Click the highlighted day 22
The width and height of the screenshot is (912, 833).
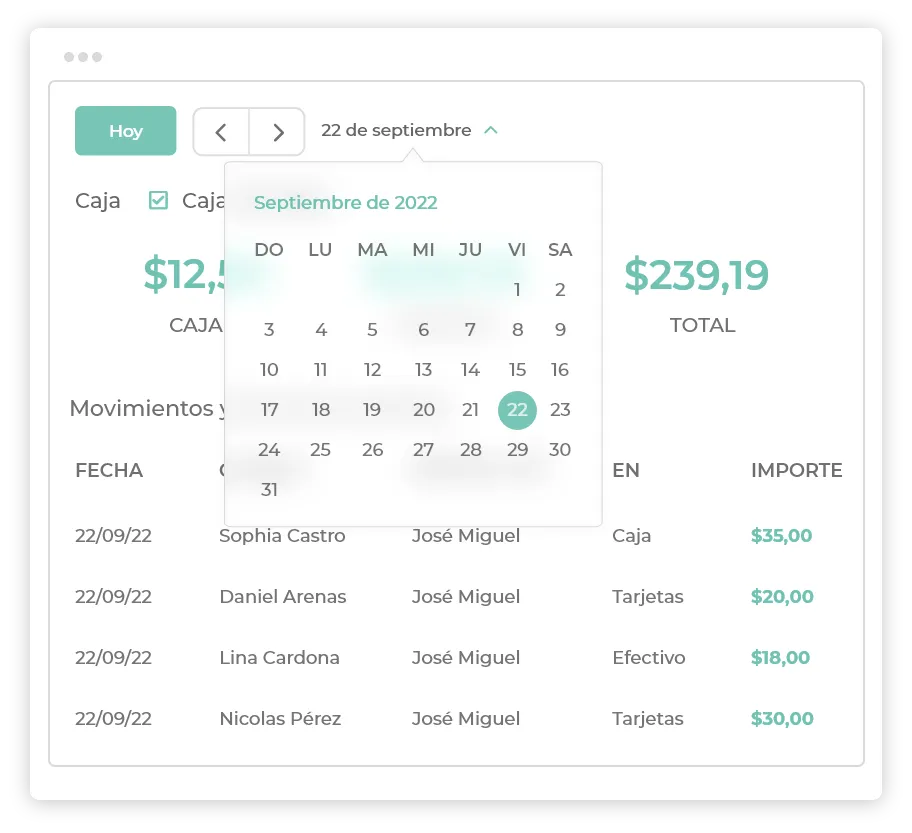coord(517,410)
